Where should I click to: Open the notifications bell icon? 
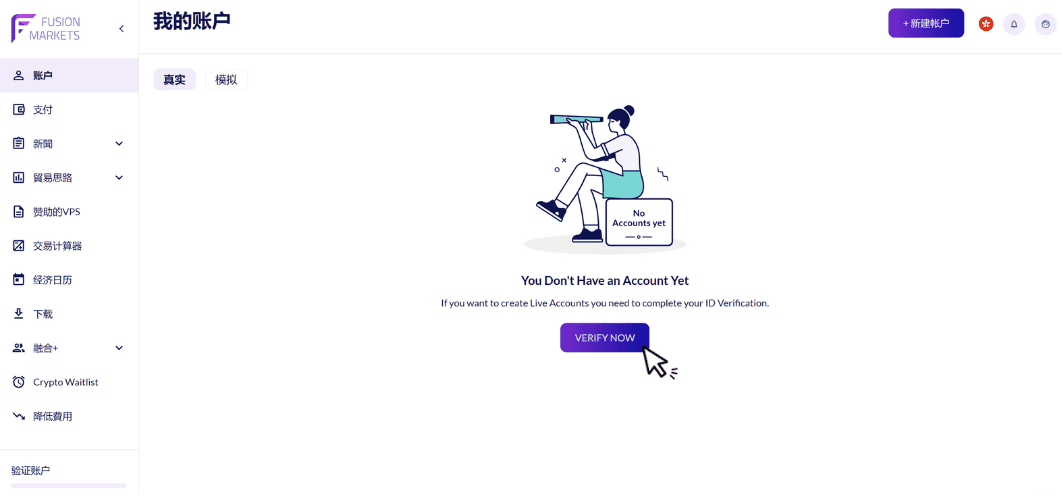[x=1014, y=24]
